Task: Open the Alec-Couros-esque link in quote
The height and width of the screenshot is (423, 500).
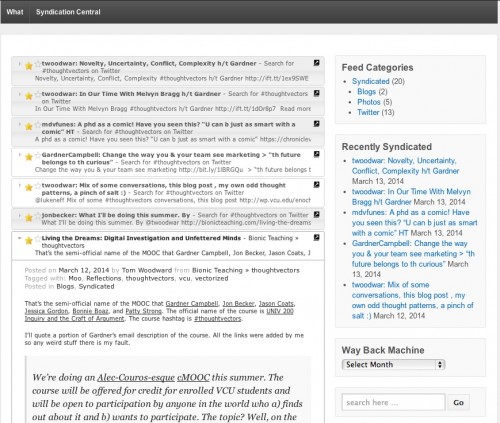Action: pos(136,378)
